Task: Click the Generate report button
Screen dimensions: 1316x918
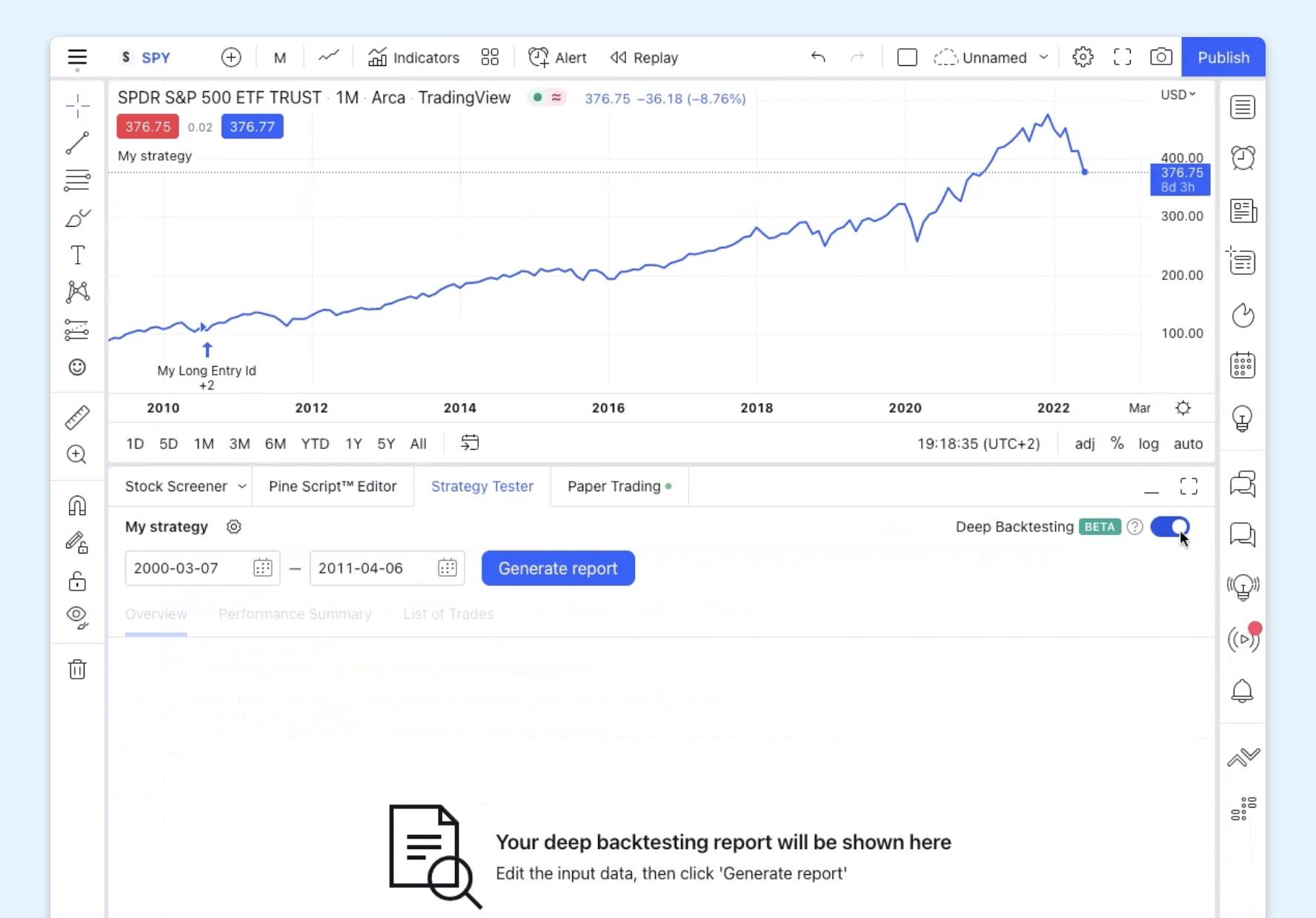Action: [x=558, y=568]
